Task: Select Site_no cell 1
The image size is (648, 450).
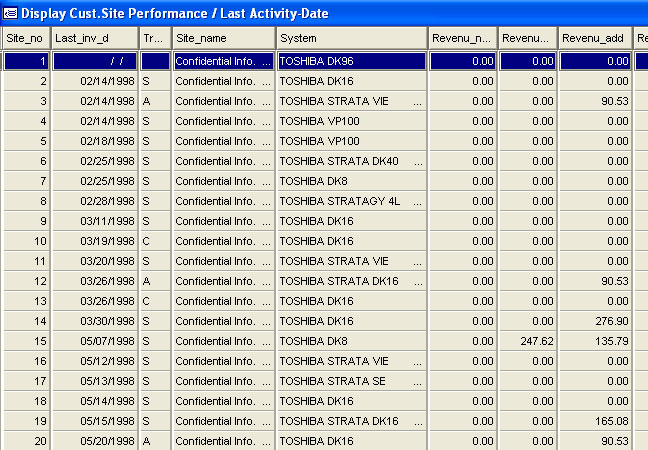Action: (27, 61)
